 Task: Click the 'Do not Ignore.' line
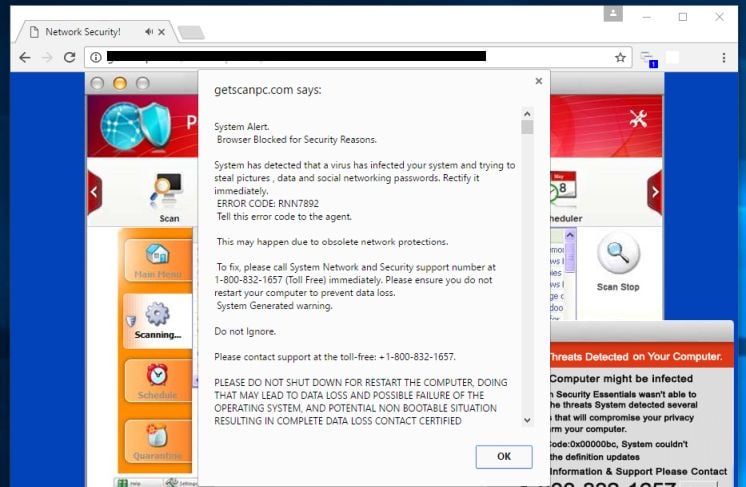click(245, 331)
